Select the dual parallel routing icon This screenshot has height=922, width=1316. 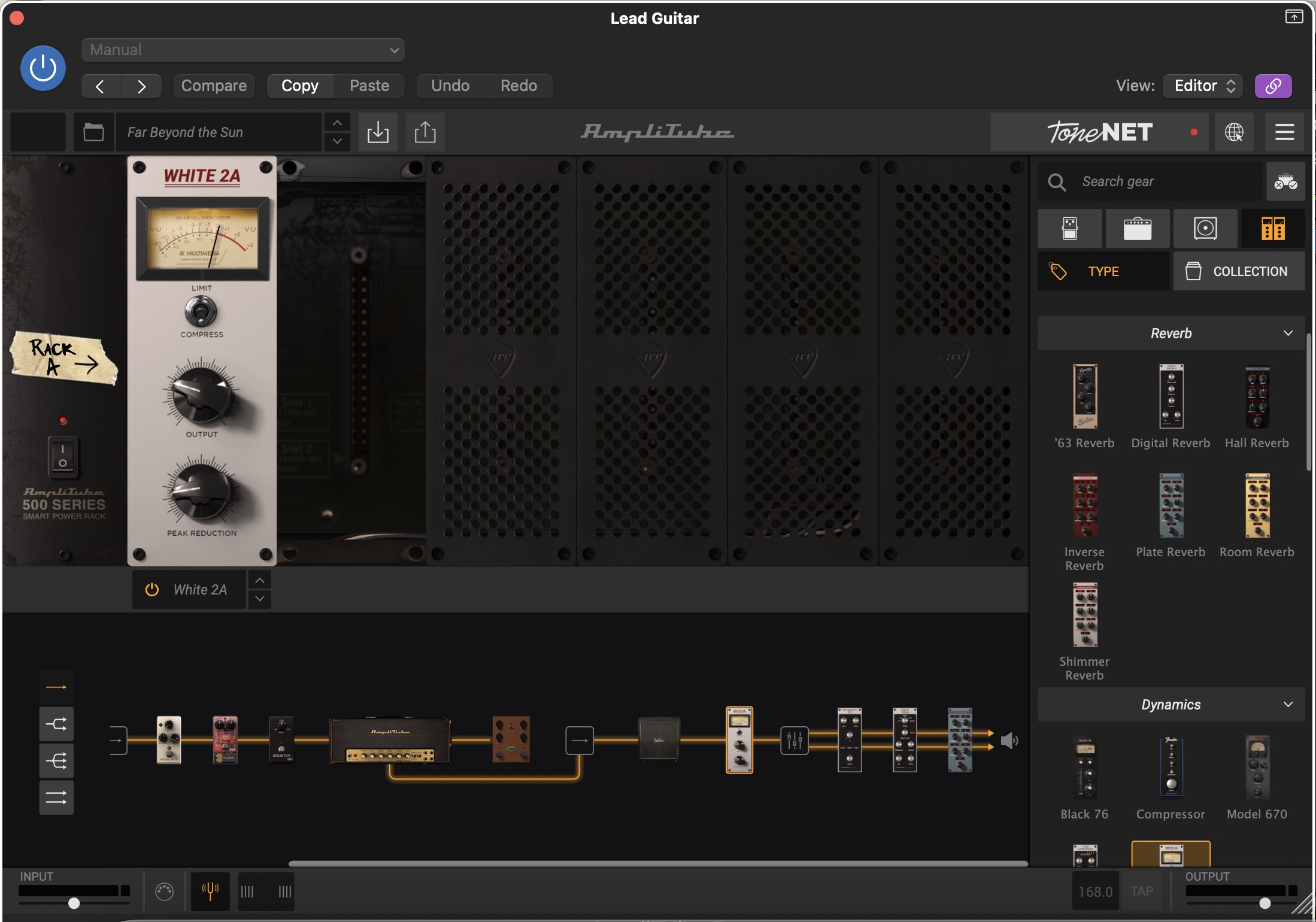[56, 797]
